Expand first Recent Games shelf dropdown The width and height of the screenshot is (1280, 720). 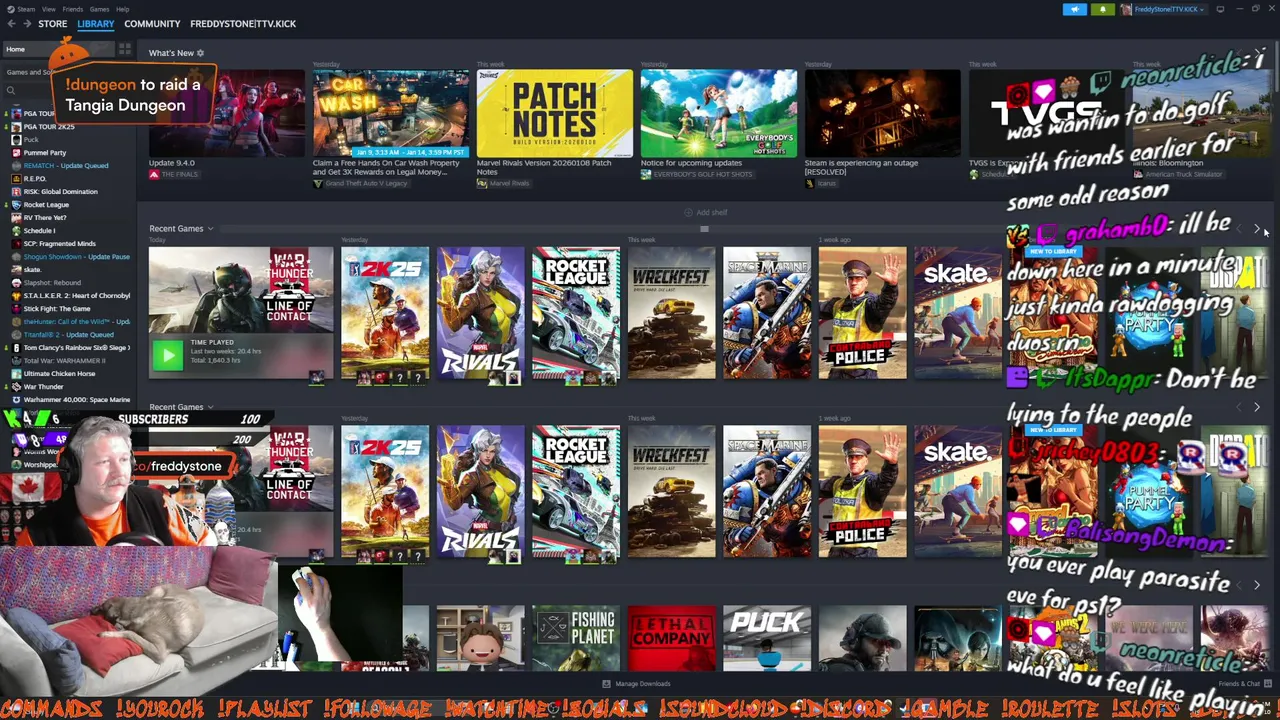[210, 229]
